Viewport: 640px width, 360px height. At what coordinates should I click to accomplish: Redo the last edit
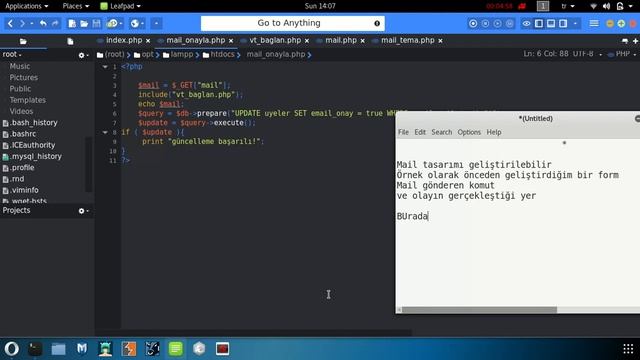[x=55, y=24]
